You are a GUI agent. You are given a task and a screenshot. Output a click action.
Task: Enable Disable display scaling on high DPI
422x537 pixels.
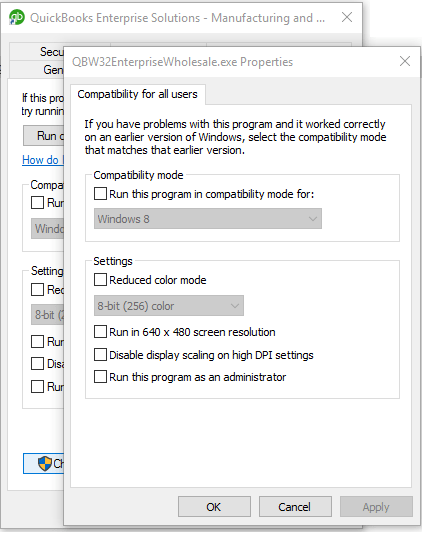click(100, 354)
